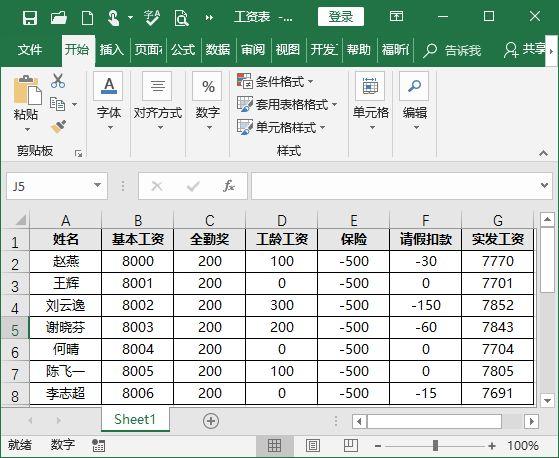Open the Name Box dropdown arrow
559x458 pixels.
[97, 185]
